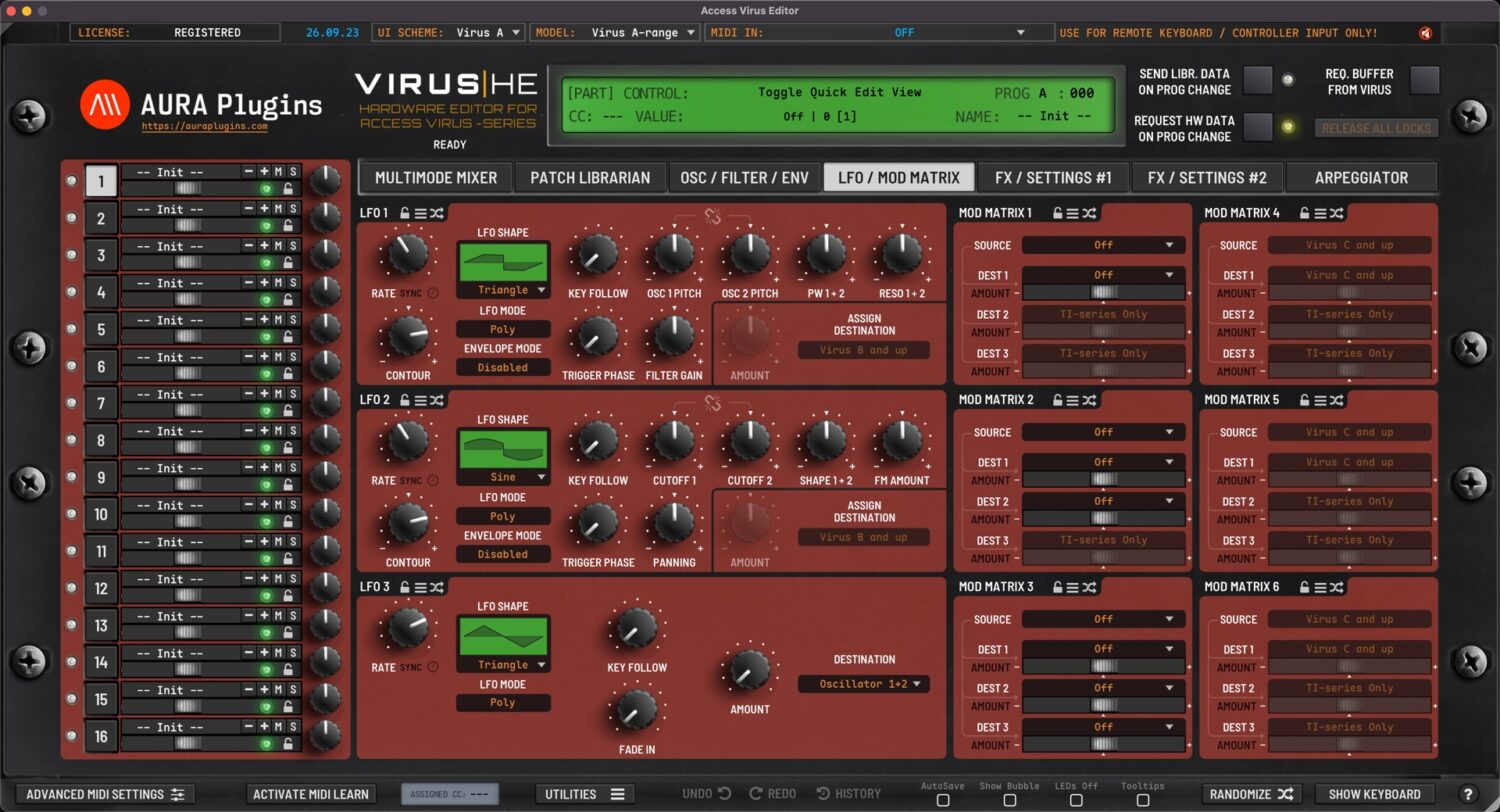The image size is (1500, 812).
Task: Click the LFO 3 Fade In knob
Action: pyautogui.click(x=636, y=709)
